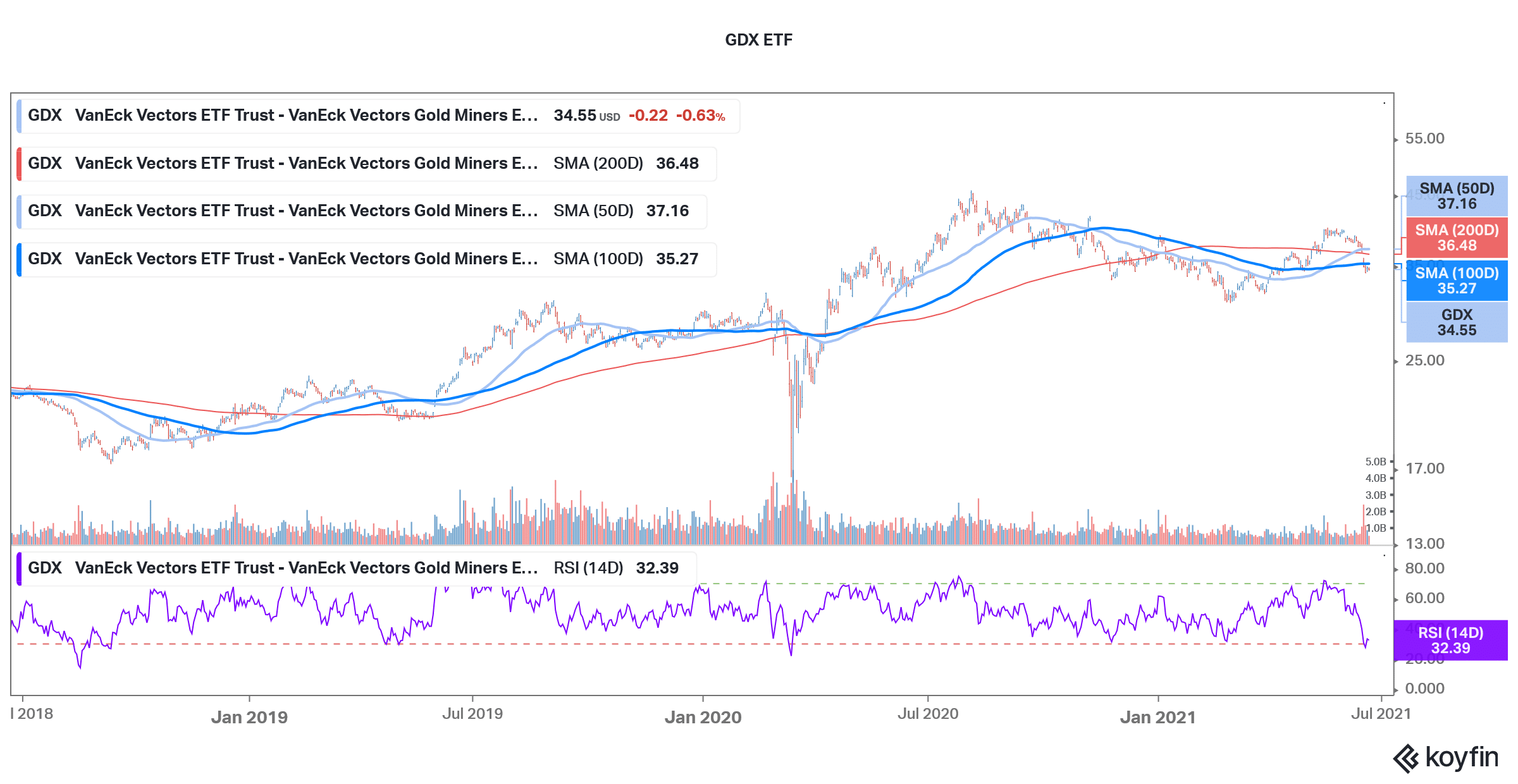The image size is (1518, 784).
Task: Click the 5.0B volume axis label
Action: [x=1375, y=462]
